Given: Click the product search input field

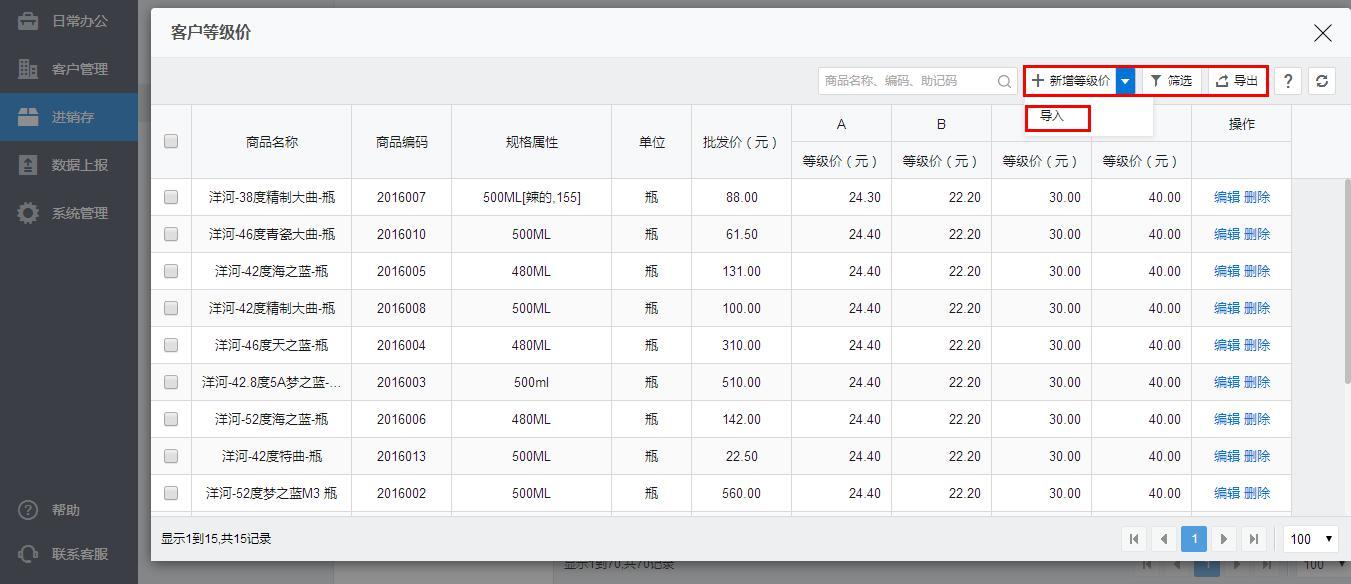Looking at the screenshot, I should tap(906, 81).
